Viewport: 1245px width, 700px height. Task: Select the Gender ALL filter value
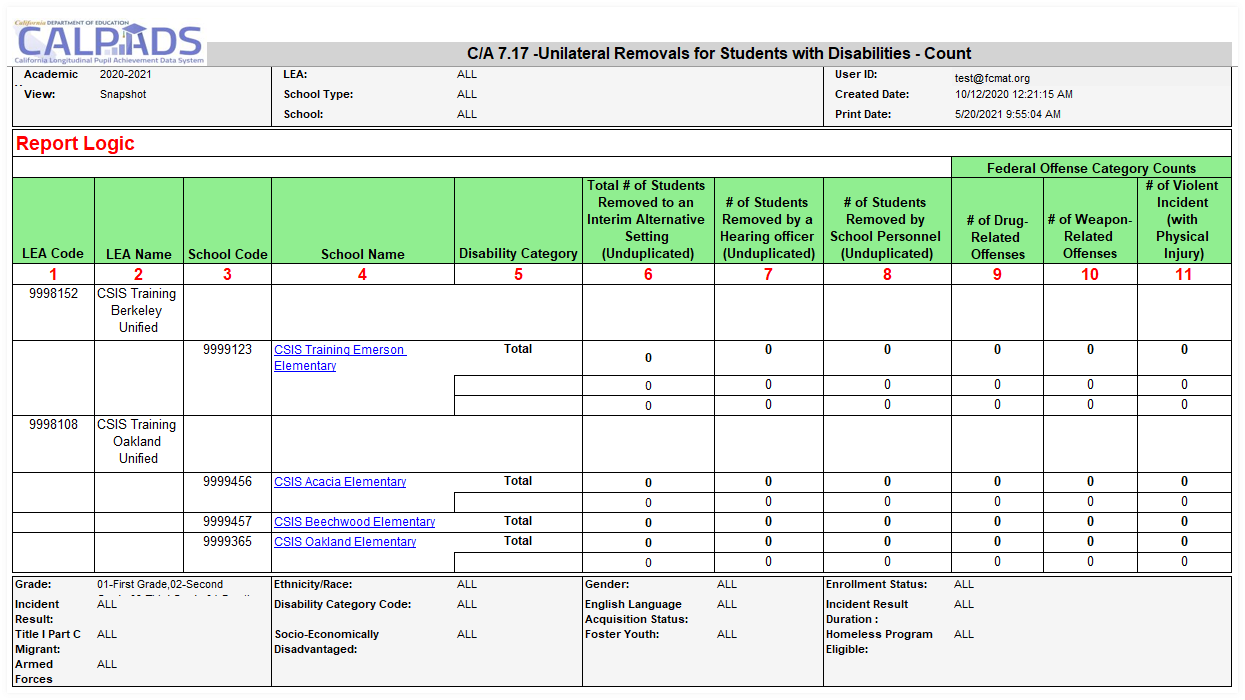724,584
